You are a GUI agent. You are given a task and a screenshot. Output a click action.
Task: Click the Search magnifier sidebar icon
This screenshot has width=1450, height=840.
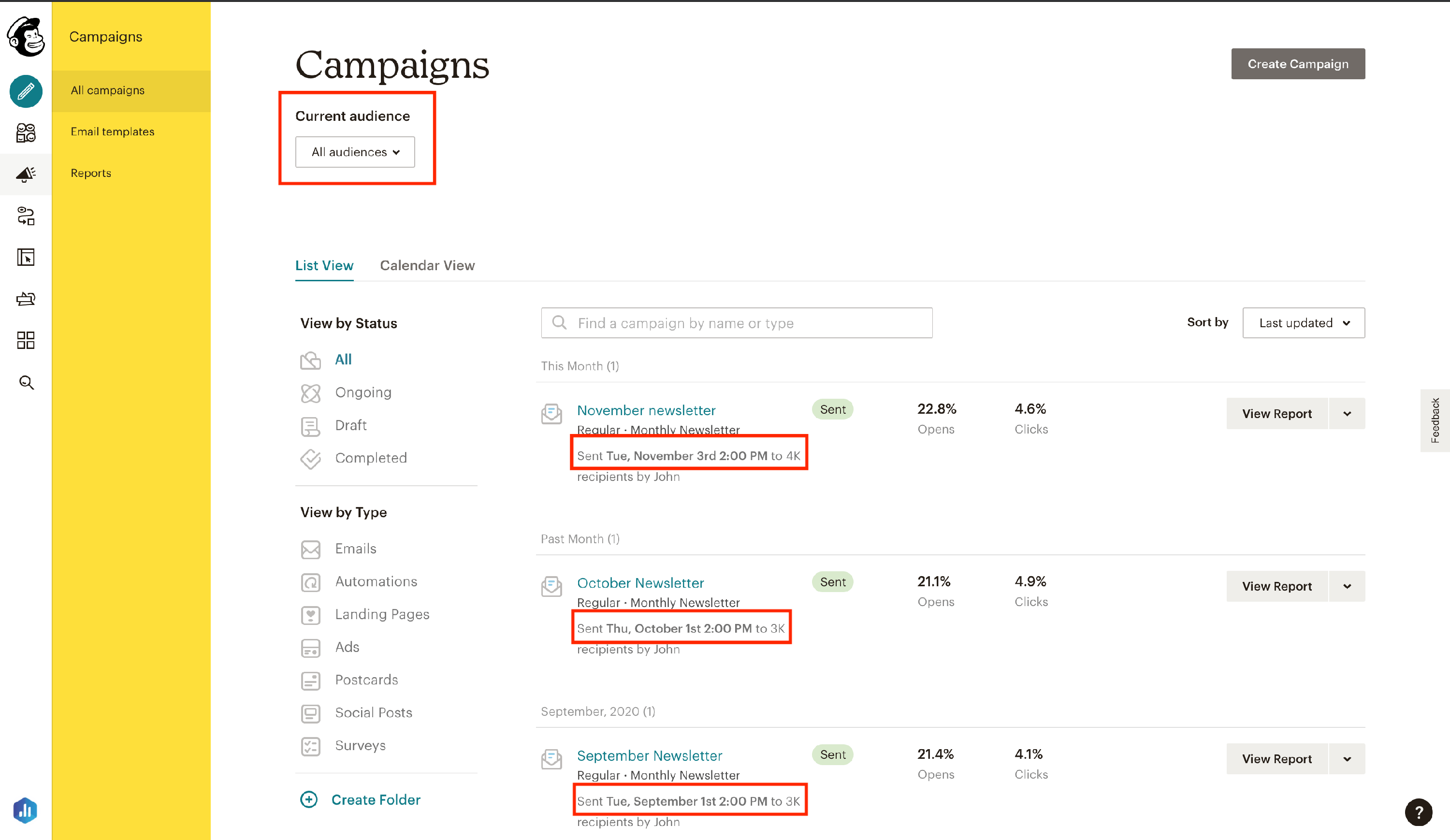click(25, 383)
